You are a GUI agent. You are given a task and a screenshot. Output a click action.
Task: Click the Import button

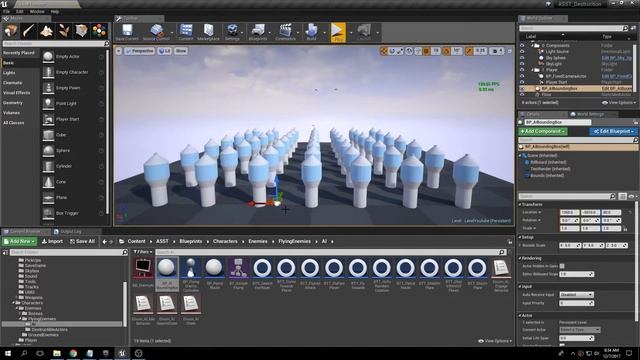(x=52, y=242)
